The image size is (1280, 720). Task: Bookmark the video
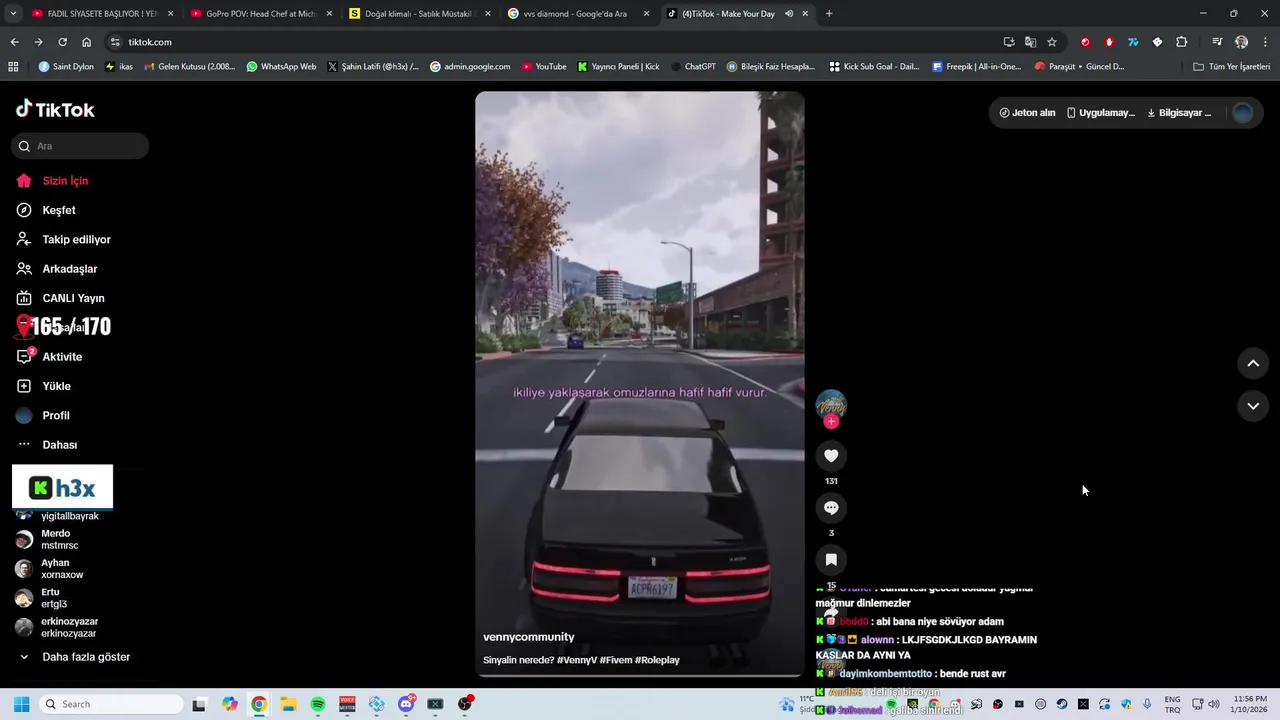(831, 560)
